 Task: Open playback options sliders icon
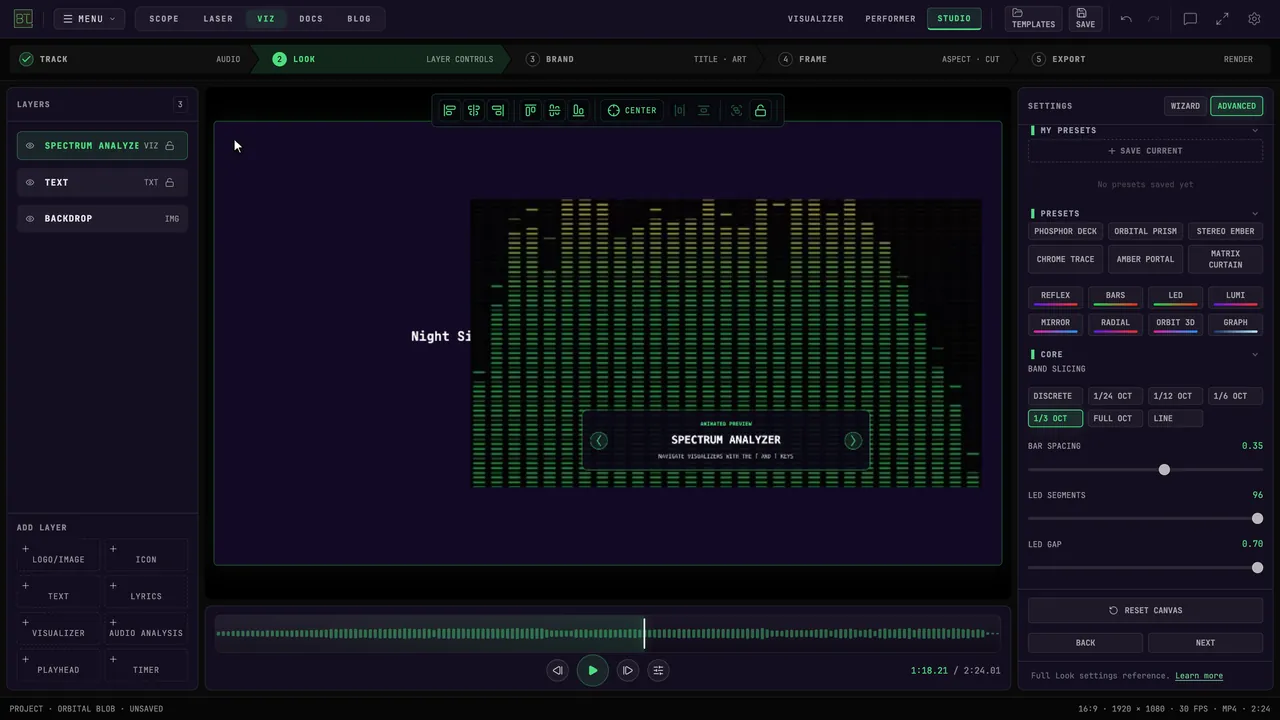click(658, 670)
